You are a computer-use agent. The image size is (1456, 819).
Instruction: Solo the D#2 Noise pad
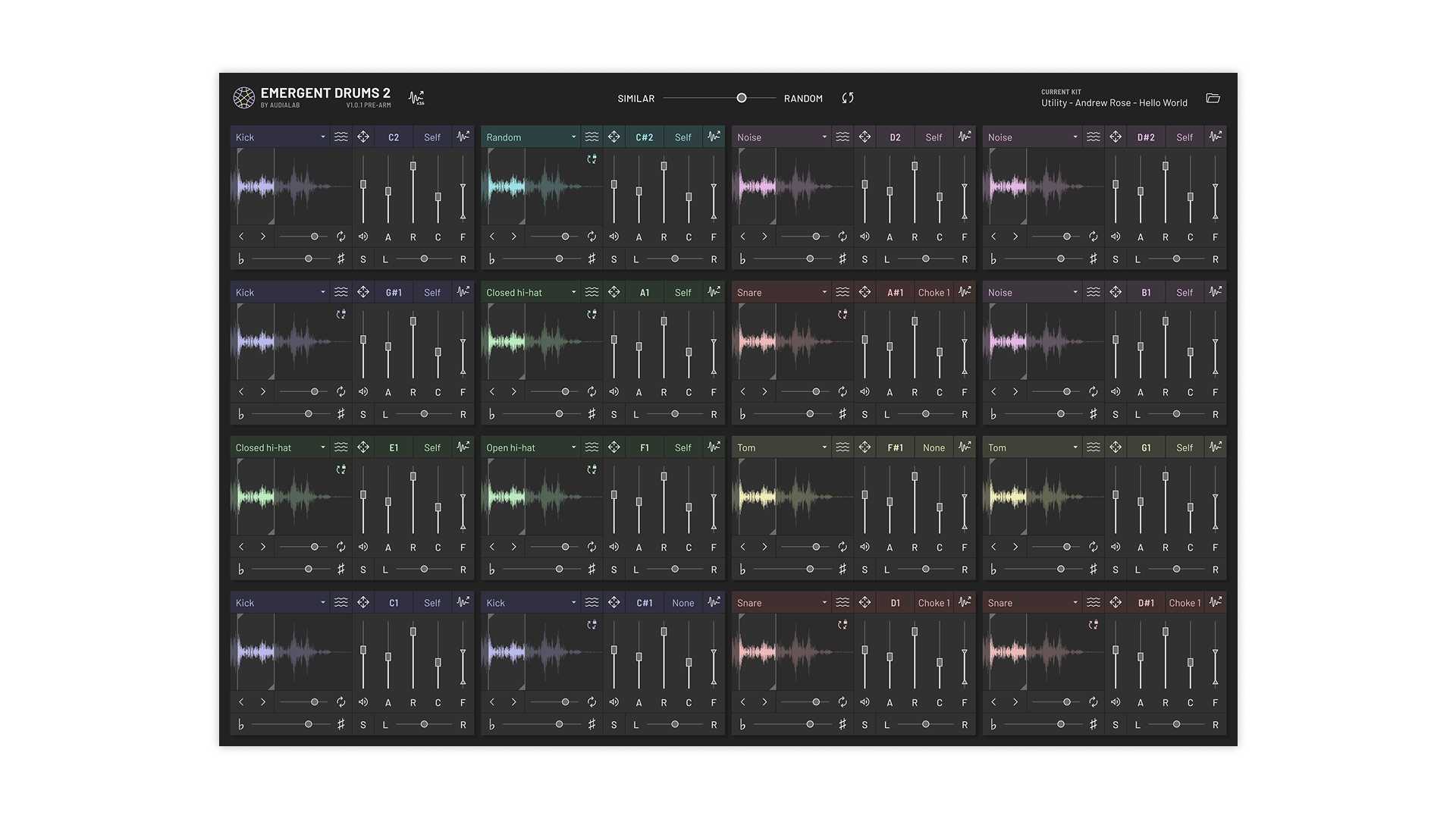[1116, 259]
